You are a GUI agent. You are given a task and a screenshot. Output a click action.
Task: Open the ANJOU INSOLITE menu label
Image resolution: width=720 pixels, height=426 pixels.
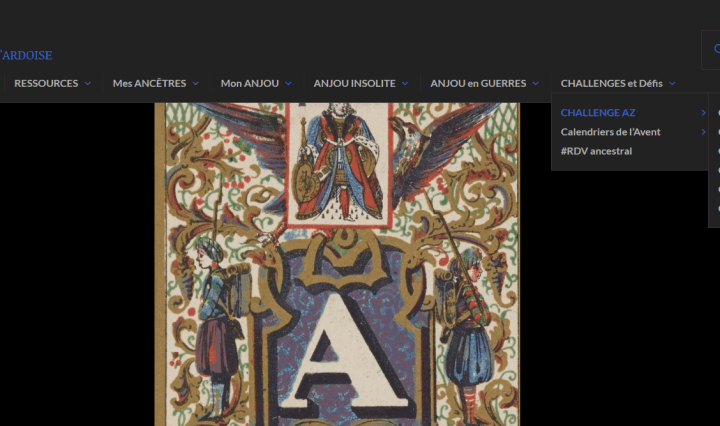click(x=354, y=84)
